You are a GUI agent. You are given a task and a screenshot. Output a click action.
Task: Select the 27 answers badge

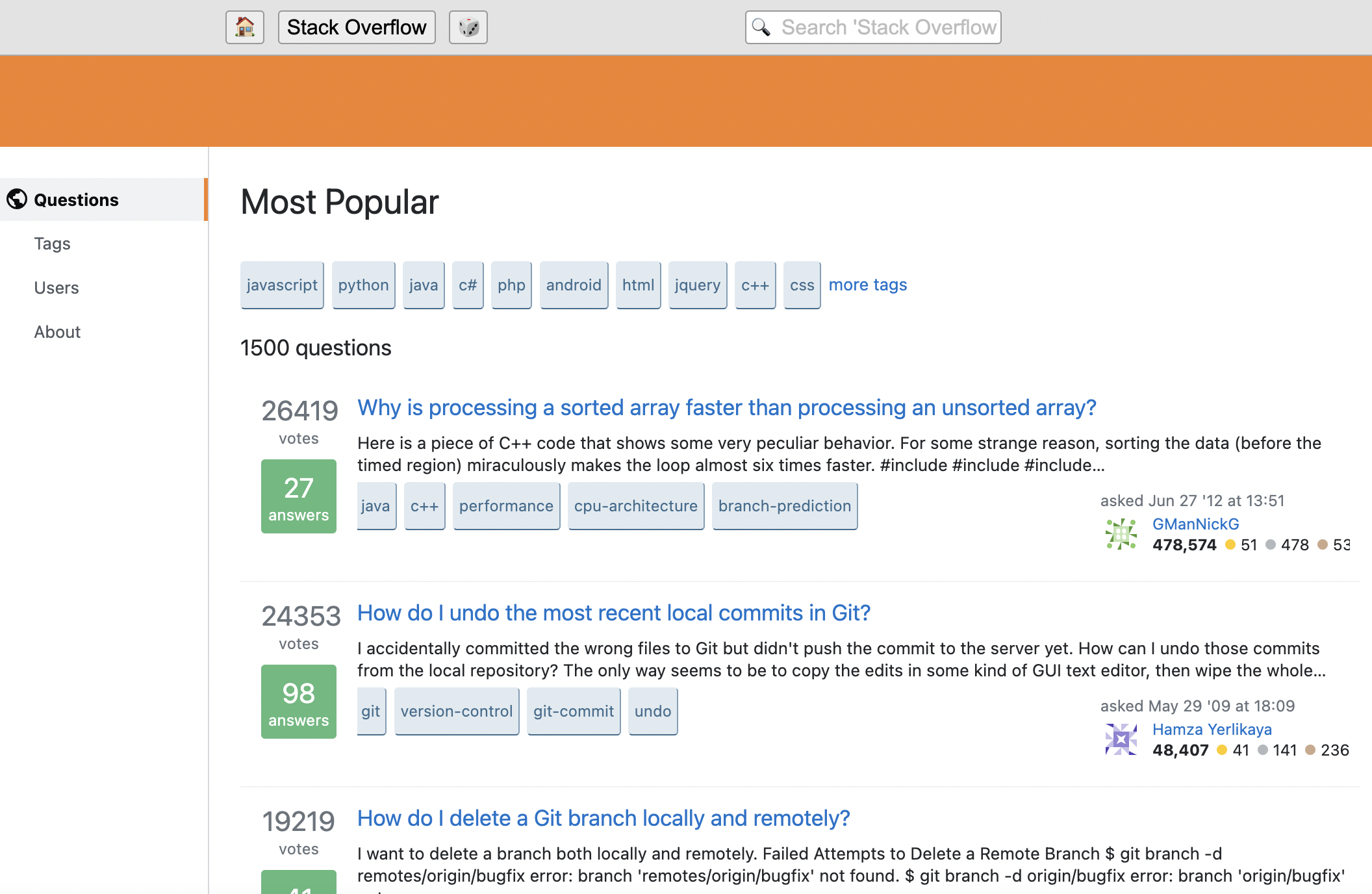[299, 496]
